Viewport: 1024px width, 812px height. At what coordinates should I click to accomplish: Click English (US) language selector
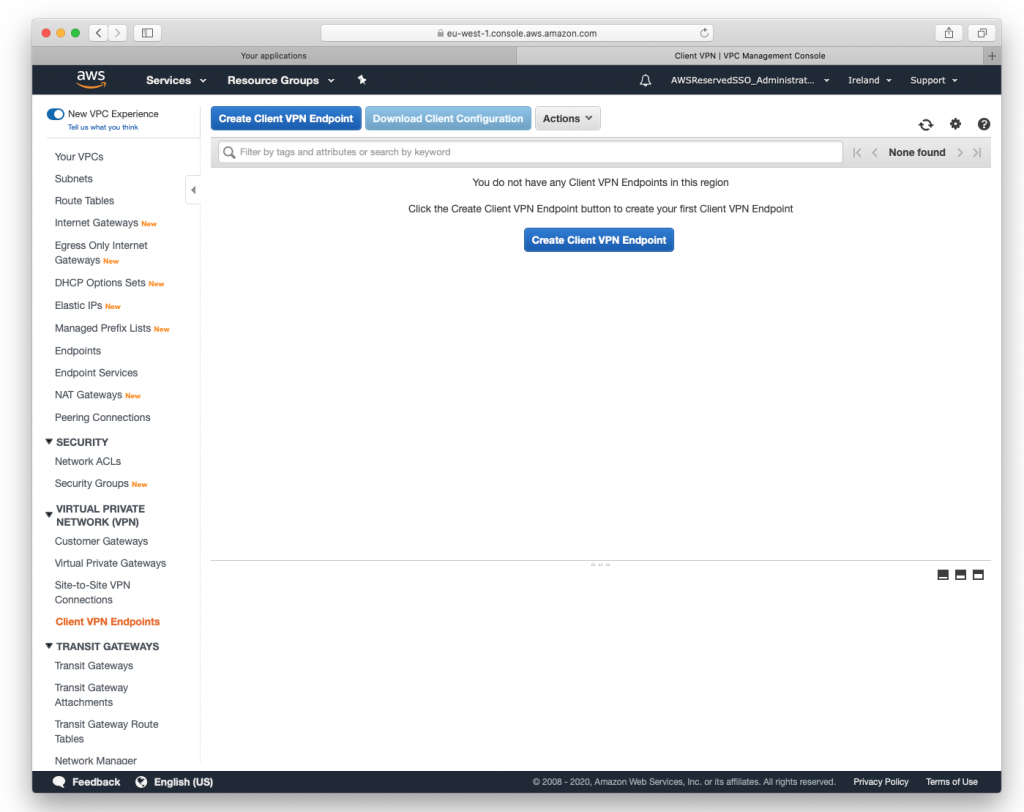[x=184, y=782]
